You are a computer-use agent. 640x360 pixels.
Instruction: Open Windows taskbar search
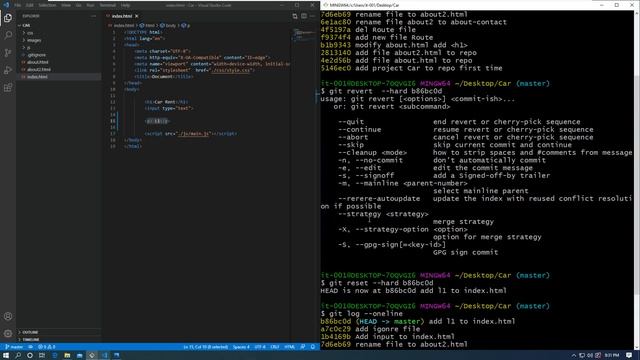tap(18, 356)
